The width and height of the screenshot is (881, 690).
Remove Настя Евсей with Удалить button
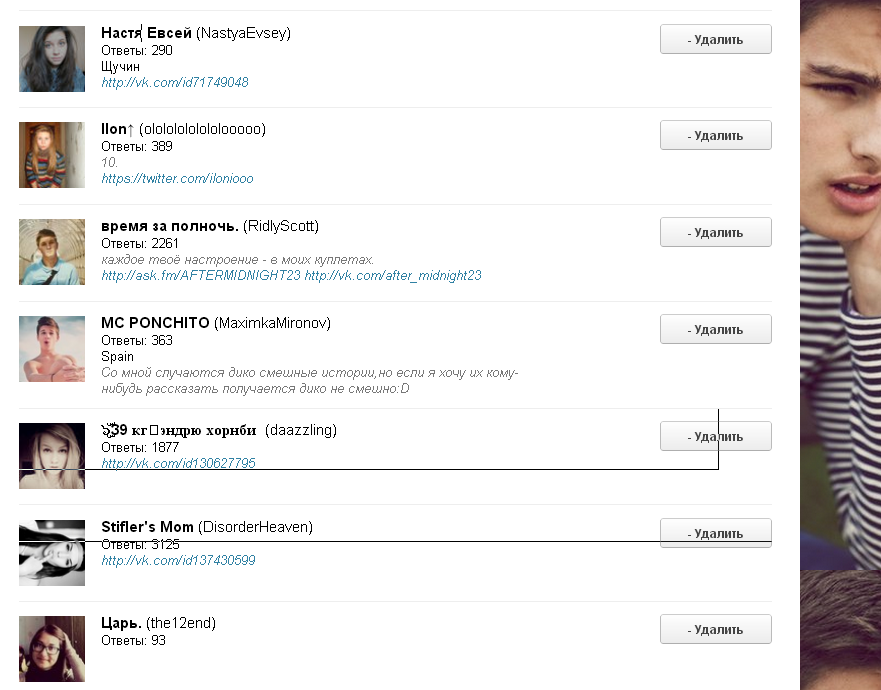(715, 39)
